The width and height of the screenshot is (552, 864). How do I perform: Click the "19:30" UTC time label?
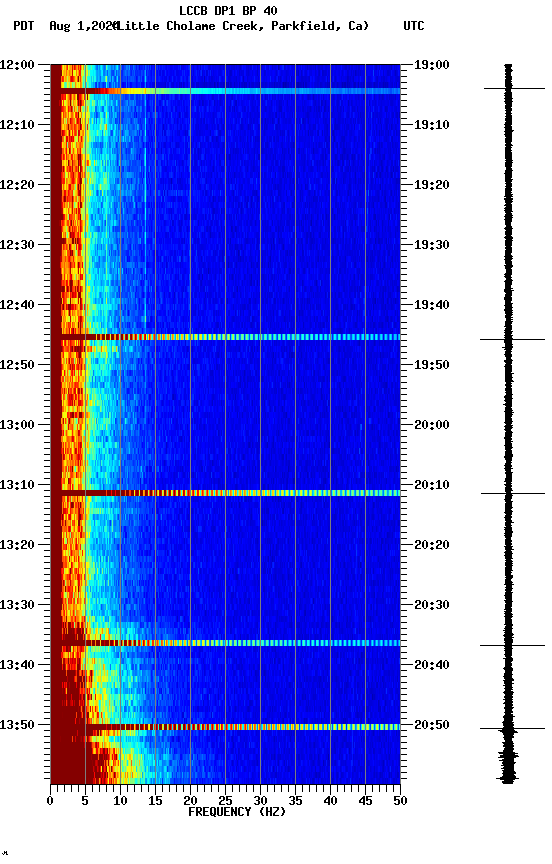click(432, 245)
